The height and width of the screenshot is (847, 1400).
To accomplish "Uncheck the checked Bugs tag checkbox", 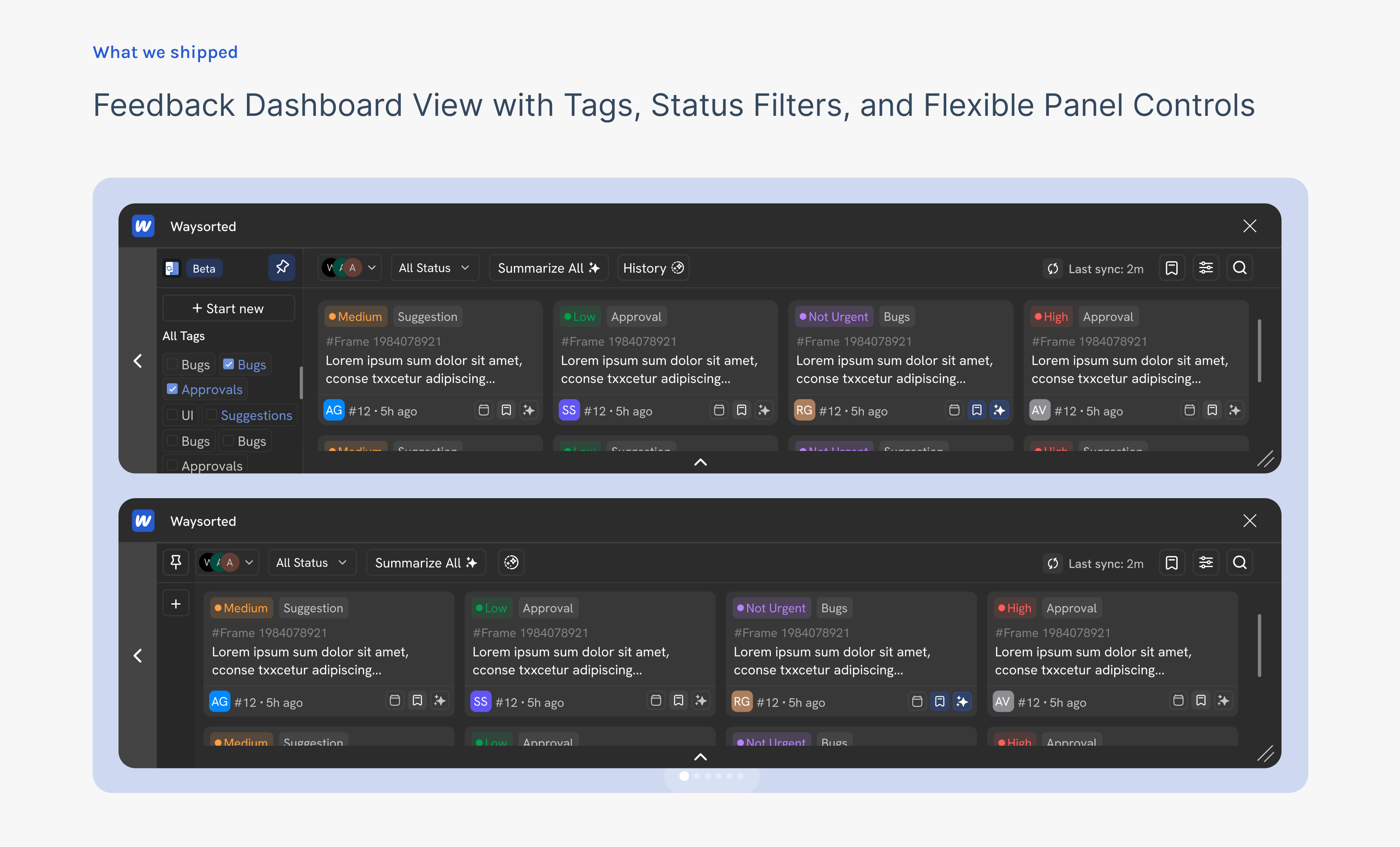I will tap(228, 364).
